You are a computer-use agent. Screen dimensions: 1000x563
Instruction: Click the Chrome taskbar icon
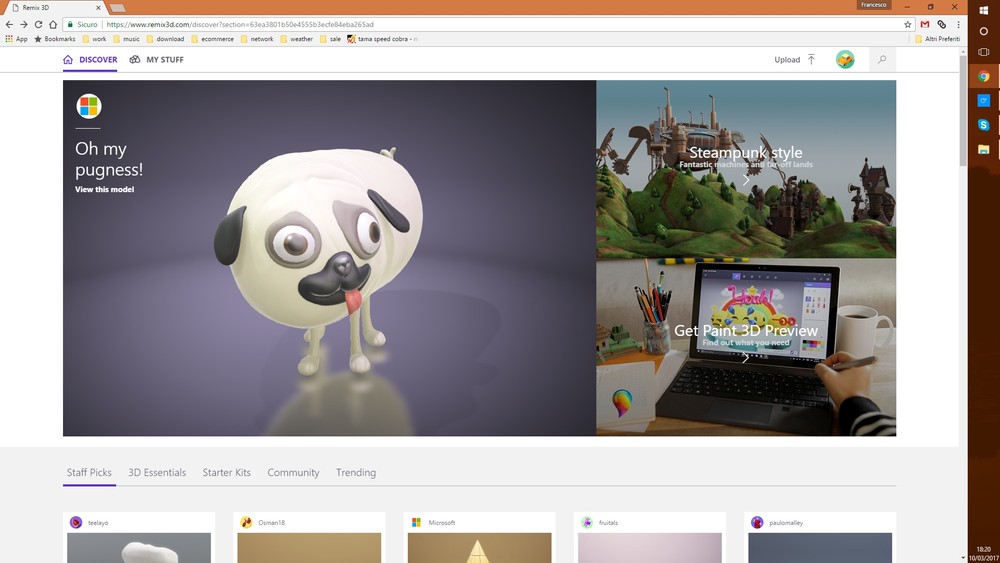tap(983, 77)
